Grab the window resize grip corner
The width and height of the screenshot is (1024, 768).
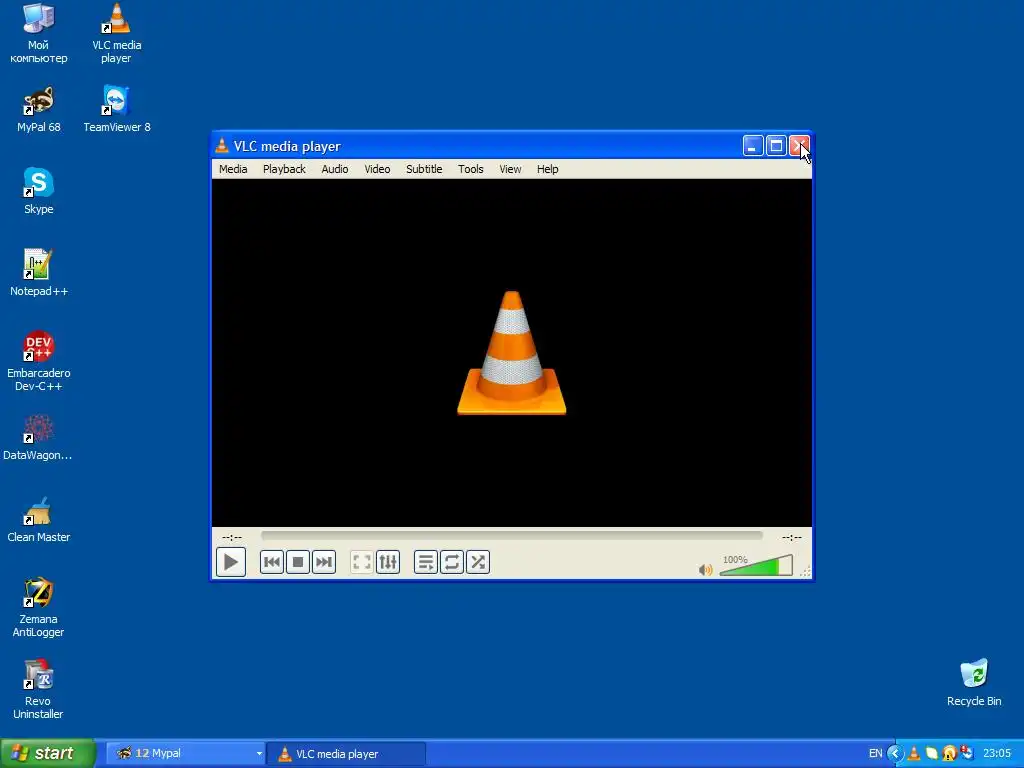pyautogui.click(x=805, y=571)
